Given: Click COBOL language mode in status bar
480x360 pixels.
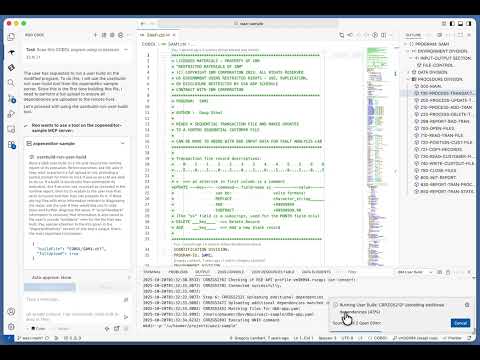Looking at the screenshot, I should tap(378, 338).
